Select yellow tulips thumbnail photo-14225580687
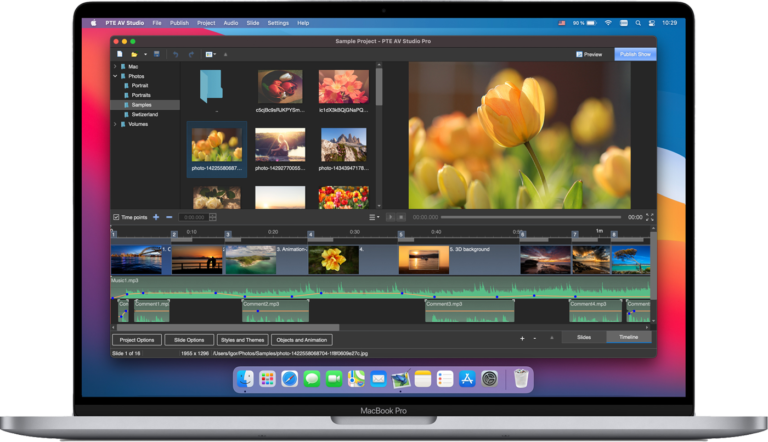 216,149
